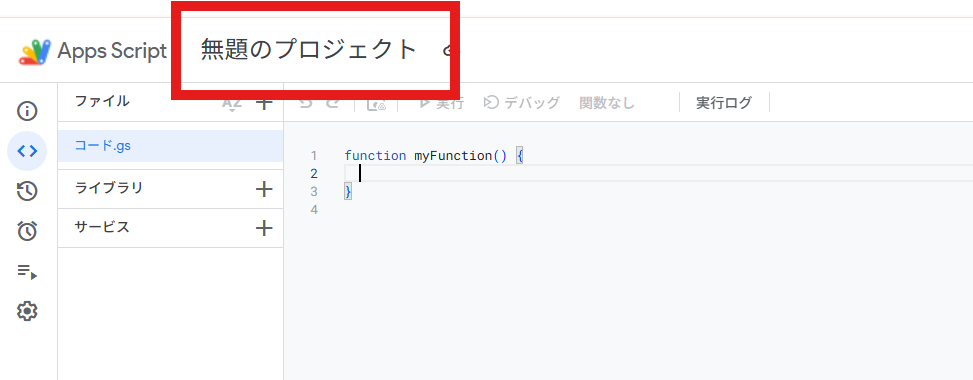Image resolution: width=973 pixels, height=380 pixels.
Task: Sort files alphabetically with AZ icon
Action: pyautogui.click(x=231, y=105)
